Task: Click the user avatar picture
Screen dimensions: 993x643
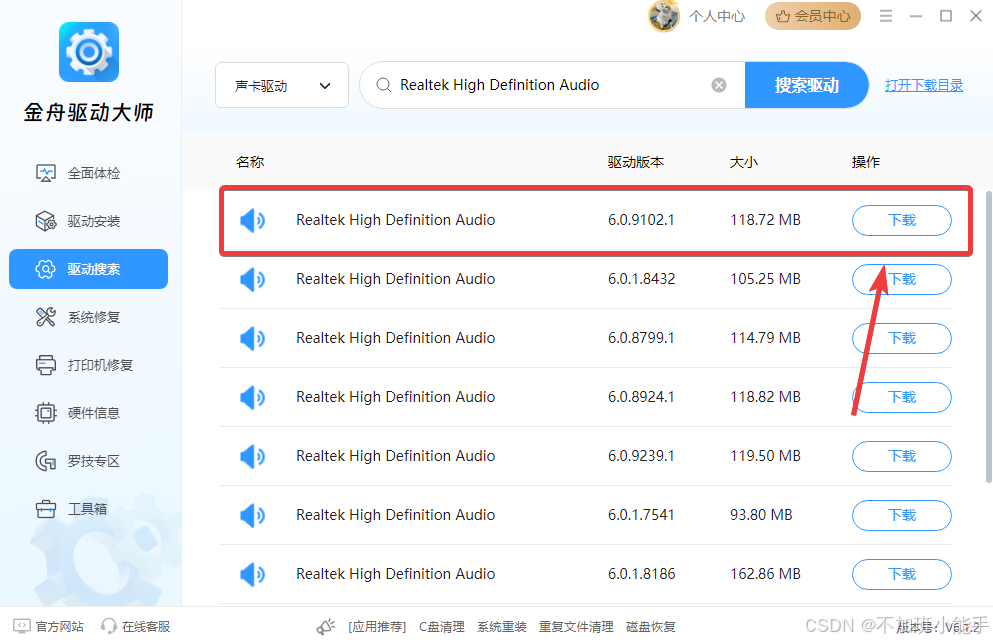Action: (x=663, y=16)
